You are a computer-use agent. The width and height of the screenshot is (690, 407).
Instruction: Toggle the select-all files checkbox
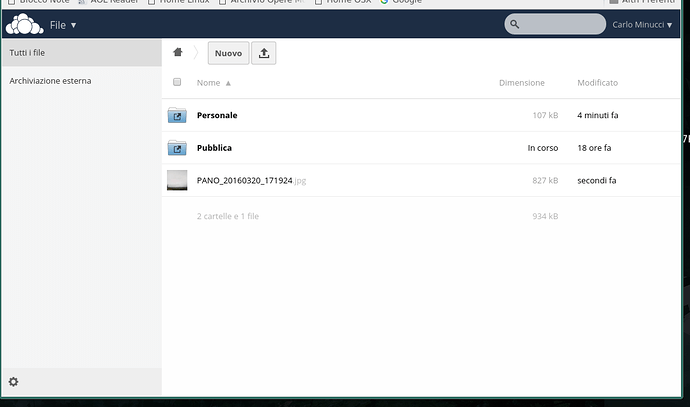[x=177, y=82]
